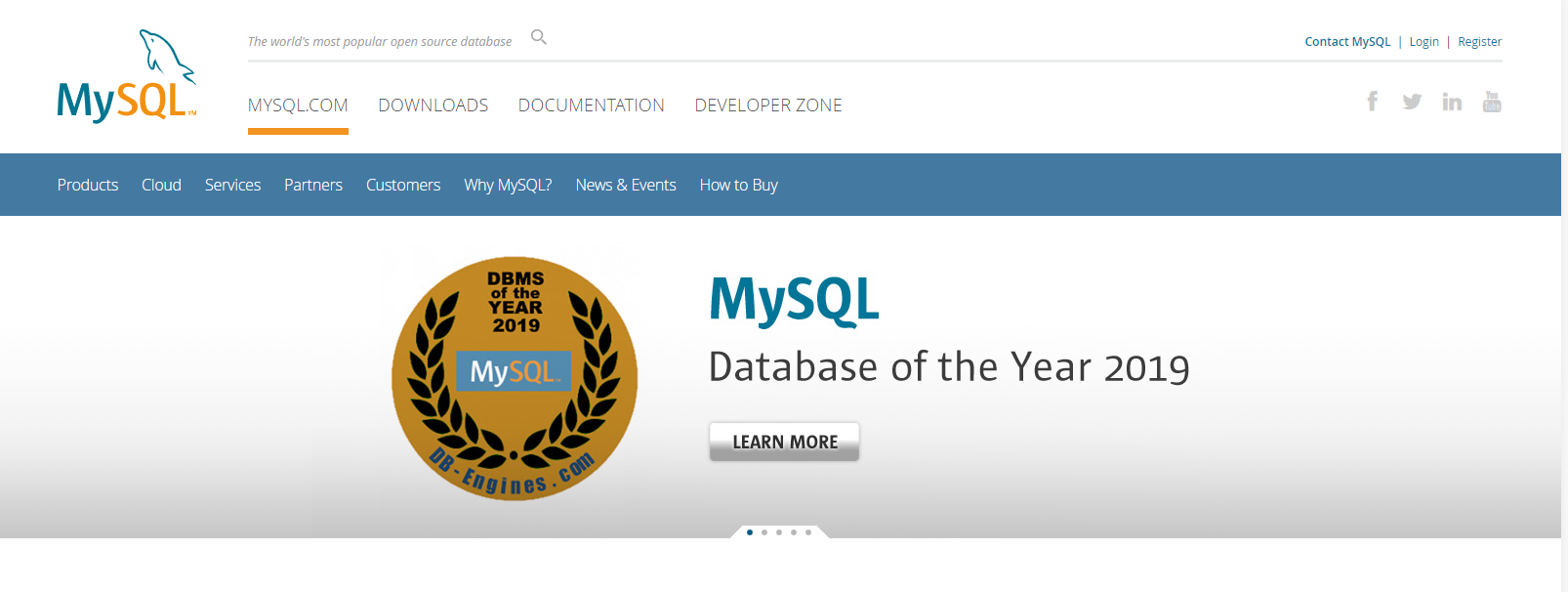Click the large MySQL banner heading

(794, 300)
